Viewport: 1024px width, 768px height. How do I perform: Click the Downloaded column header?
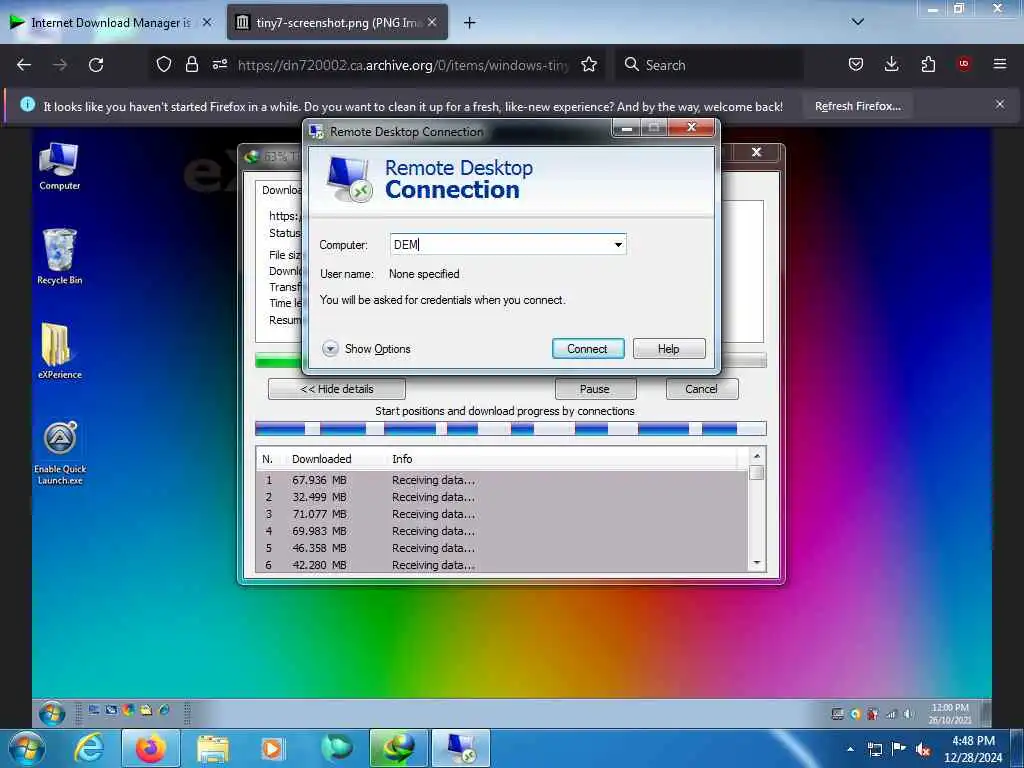[x=321, y=459]
